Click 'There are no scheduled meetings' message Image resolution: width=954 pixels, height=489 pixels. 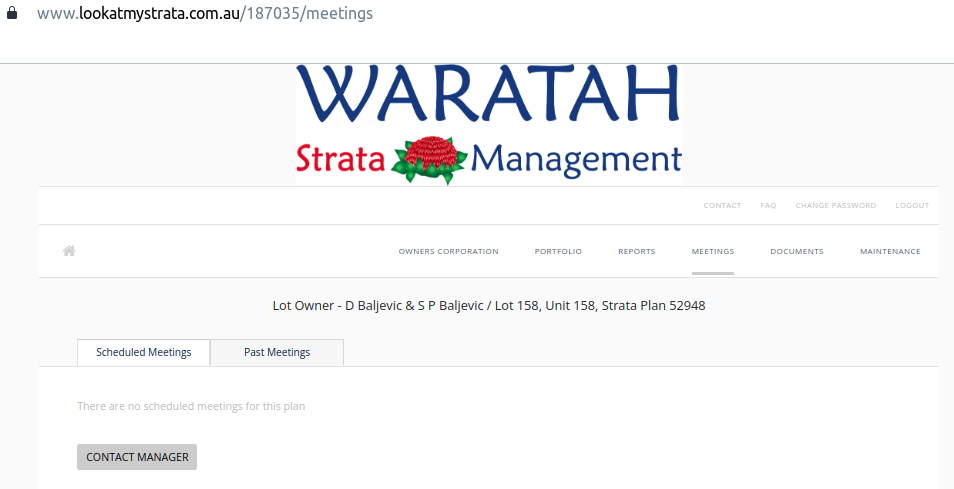click(191, 406)
